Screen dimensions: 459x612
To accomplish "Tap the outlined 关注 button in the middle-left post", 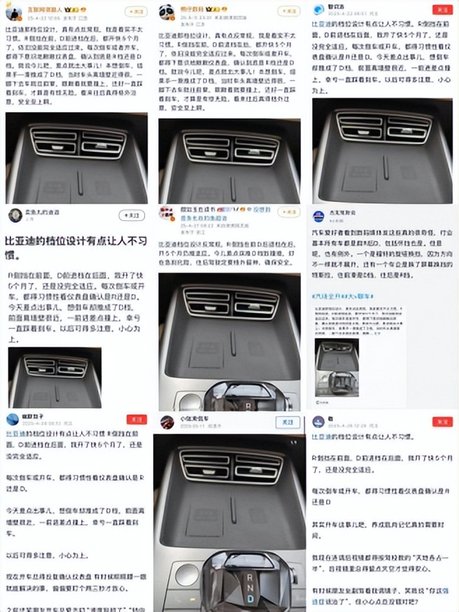I will click(132, 215).
